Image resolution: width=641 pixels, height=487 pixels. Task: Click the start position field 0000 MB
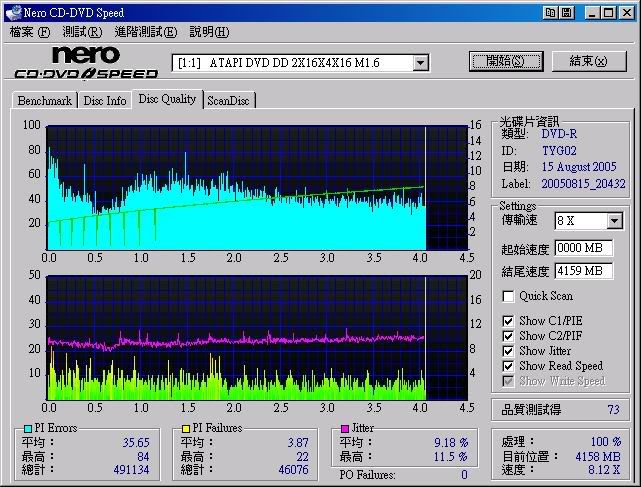(x=583, y=248)
